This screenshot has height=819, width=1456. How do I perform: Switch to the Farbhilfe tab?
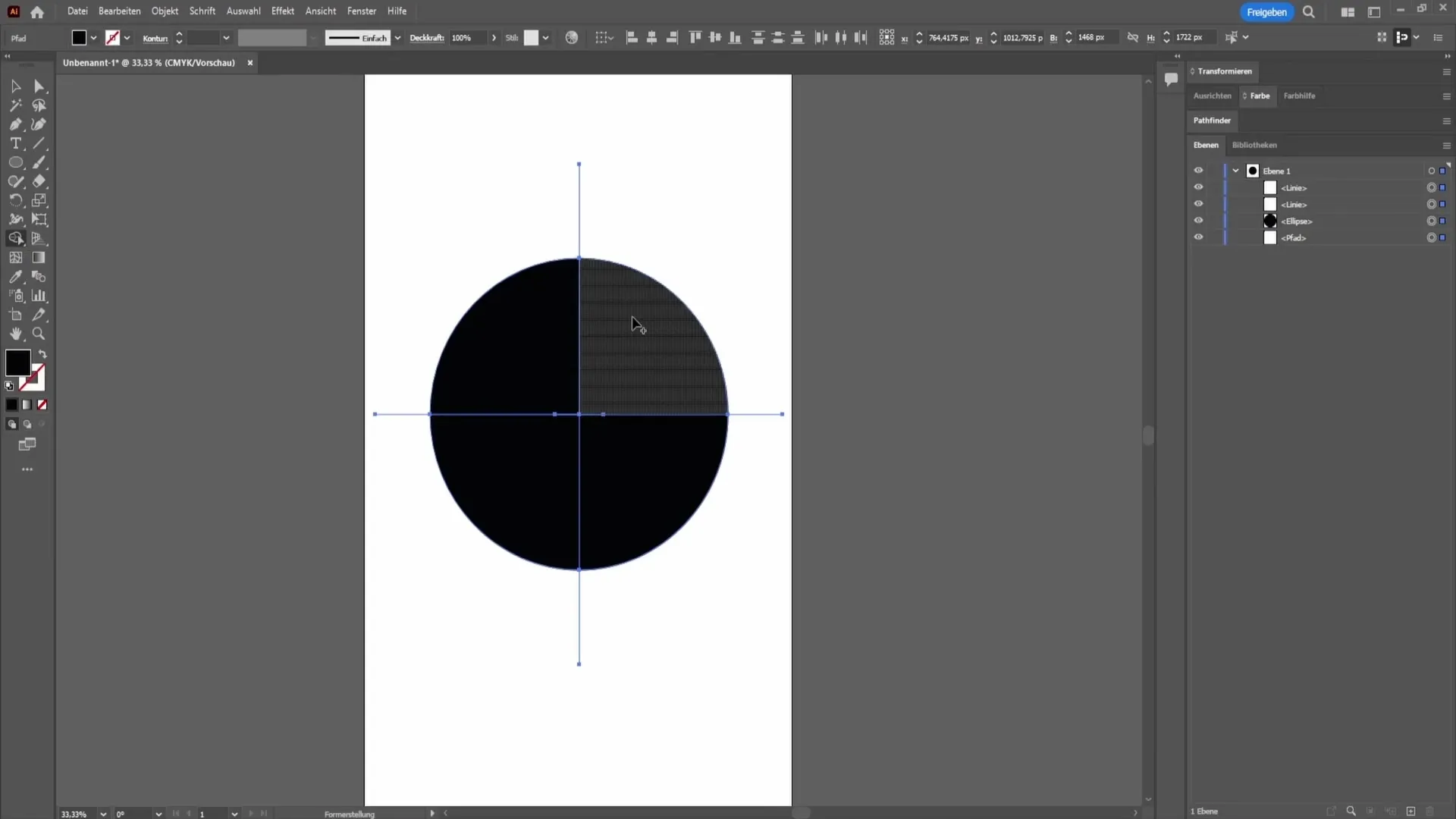tap(1299, 95)
